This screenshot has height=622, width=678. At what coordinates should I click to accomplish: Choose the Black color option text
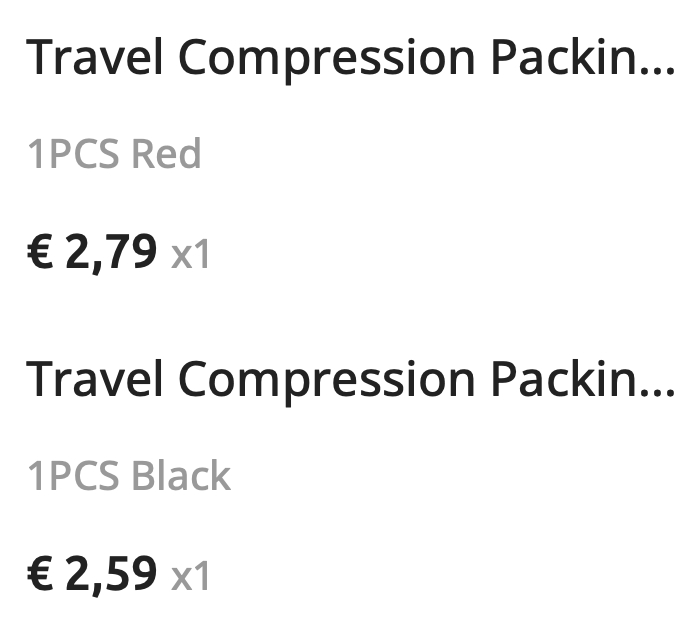pyautogui.click(x=181, y=476)
